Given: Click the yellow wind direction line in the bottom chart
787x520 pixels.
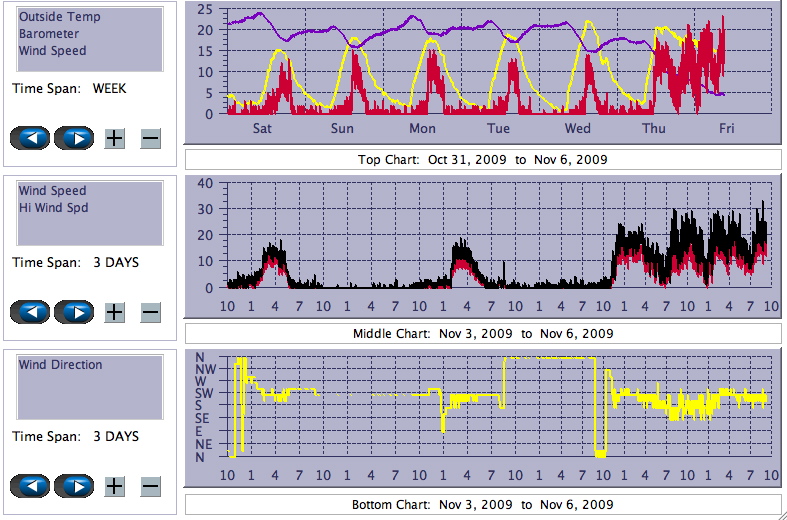Looking at the screenshot, I should click(x=550, y=358).
